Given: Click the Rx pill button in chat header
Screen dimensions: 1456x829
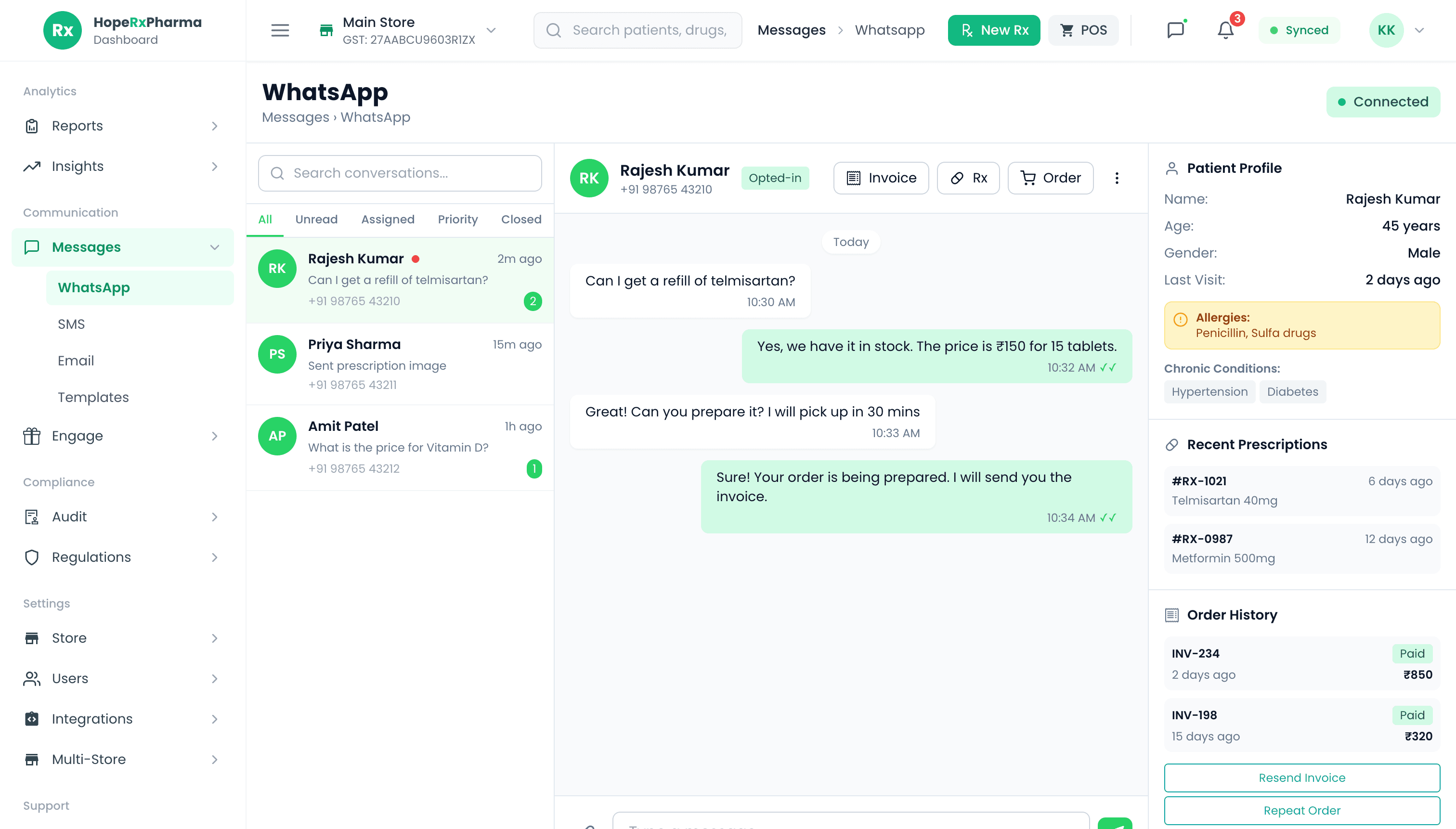Looking at the screenshot, I should [968, 178].
